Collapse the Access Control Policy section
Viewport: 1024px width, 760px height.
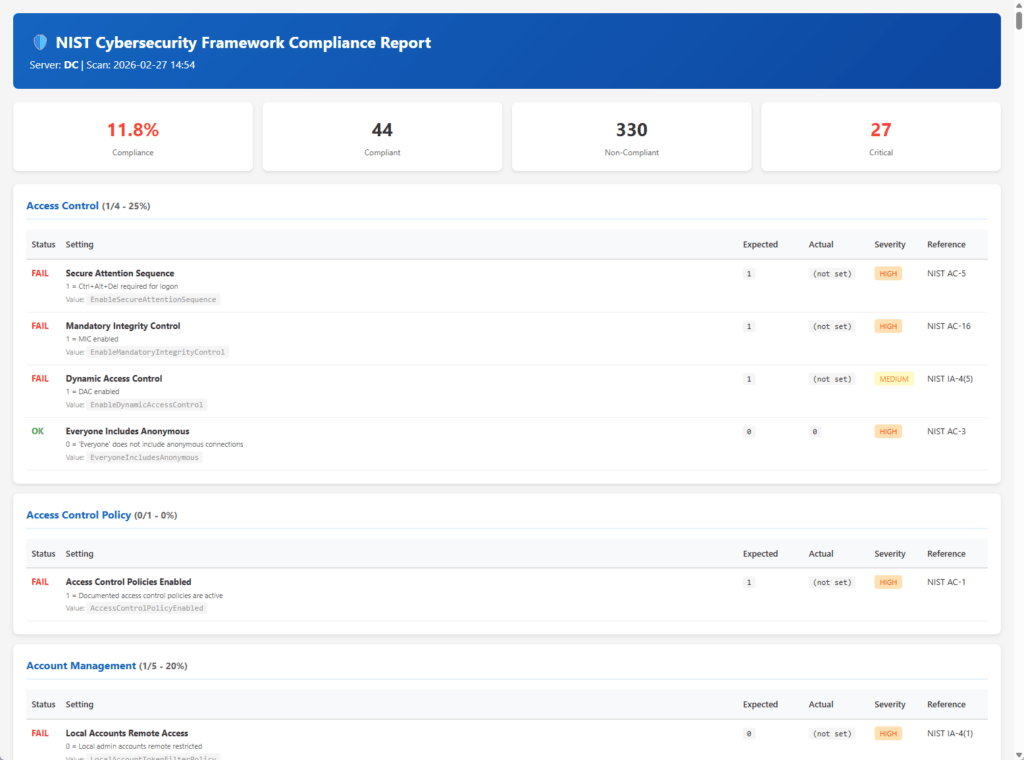coord(79,515)
